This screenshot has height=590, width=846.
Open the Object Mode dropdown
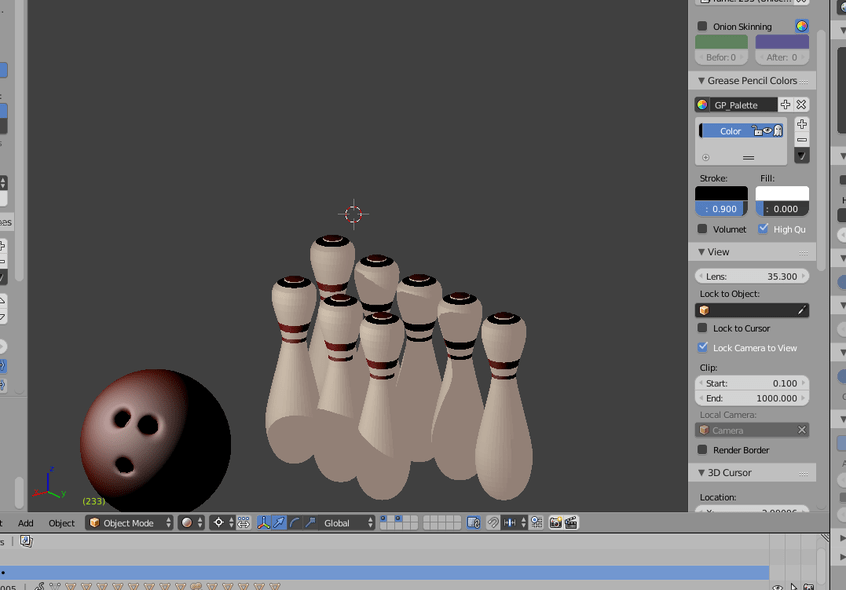[x=128, y=522]
